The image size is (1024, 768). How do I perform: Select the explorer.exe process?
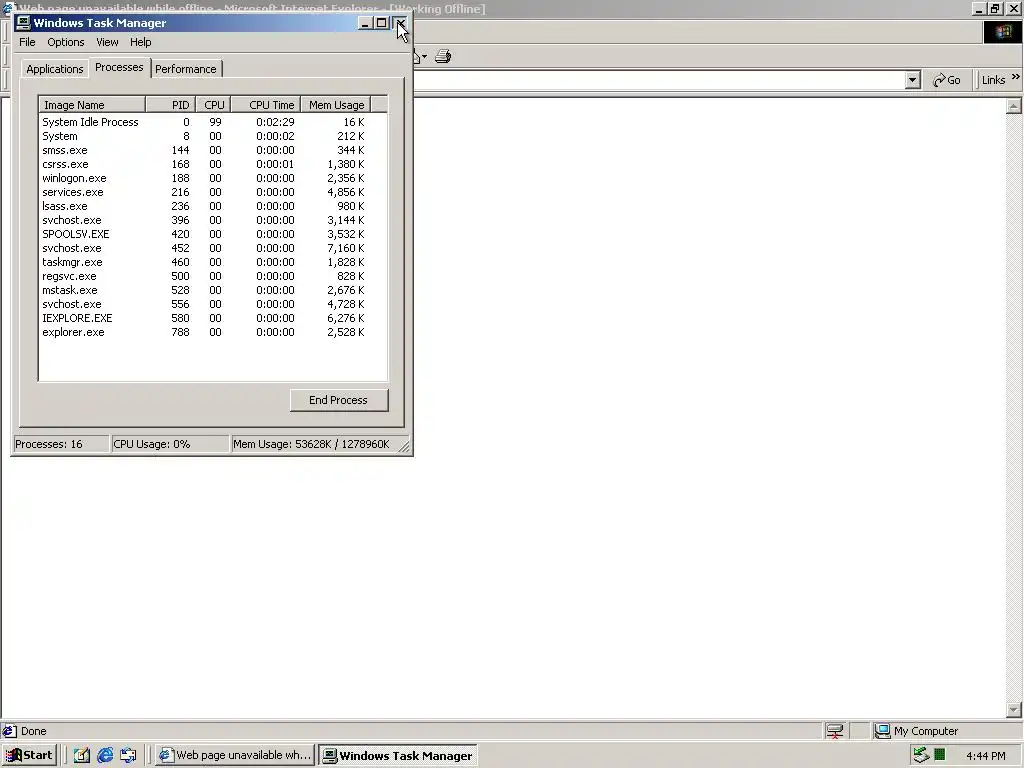point(213,332)
